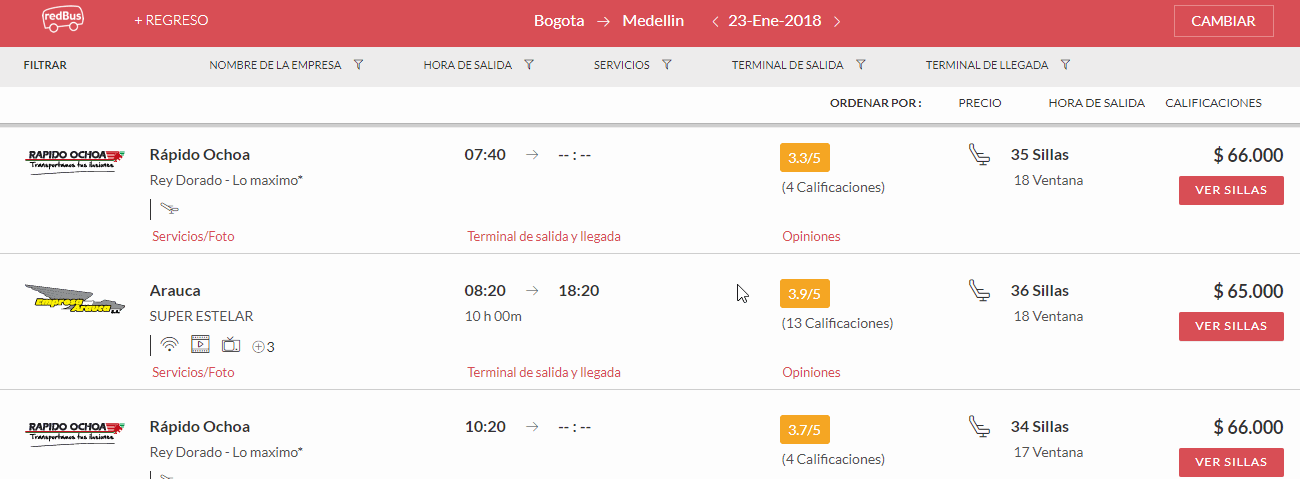Click the TV amenity icon for Arauca
Viewport: 1300px width, 479px height.
click(x=231, y=345)
